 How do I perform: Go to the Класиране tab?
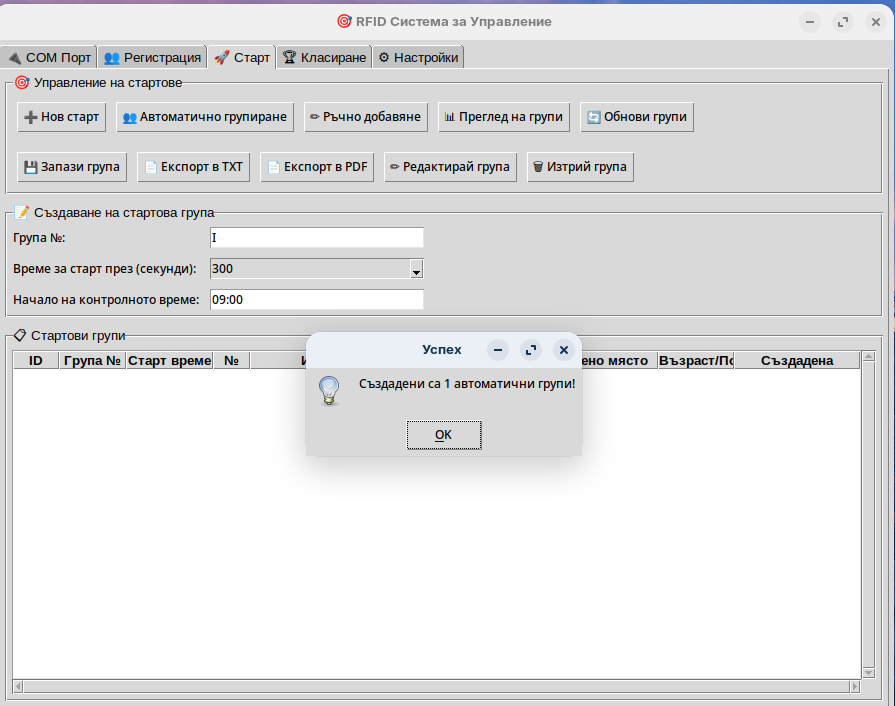pyautogui.click(x=324, y=57)
